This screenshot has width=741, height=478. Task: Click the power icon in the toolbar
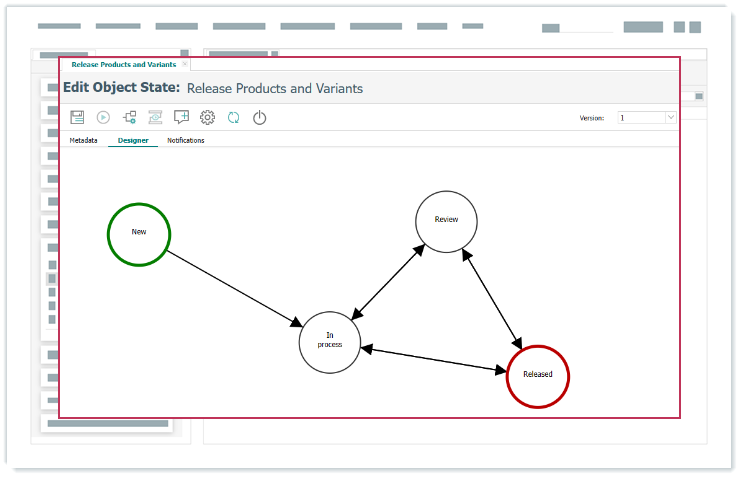260,117
